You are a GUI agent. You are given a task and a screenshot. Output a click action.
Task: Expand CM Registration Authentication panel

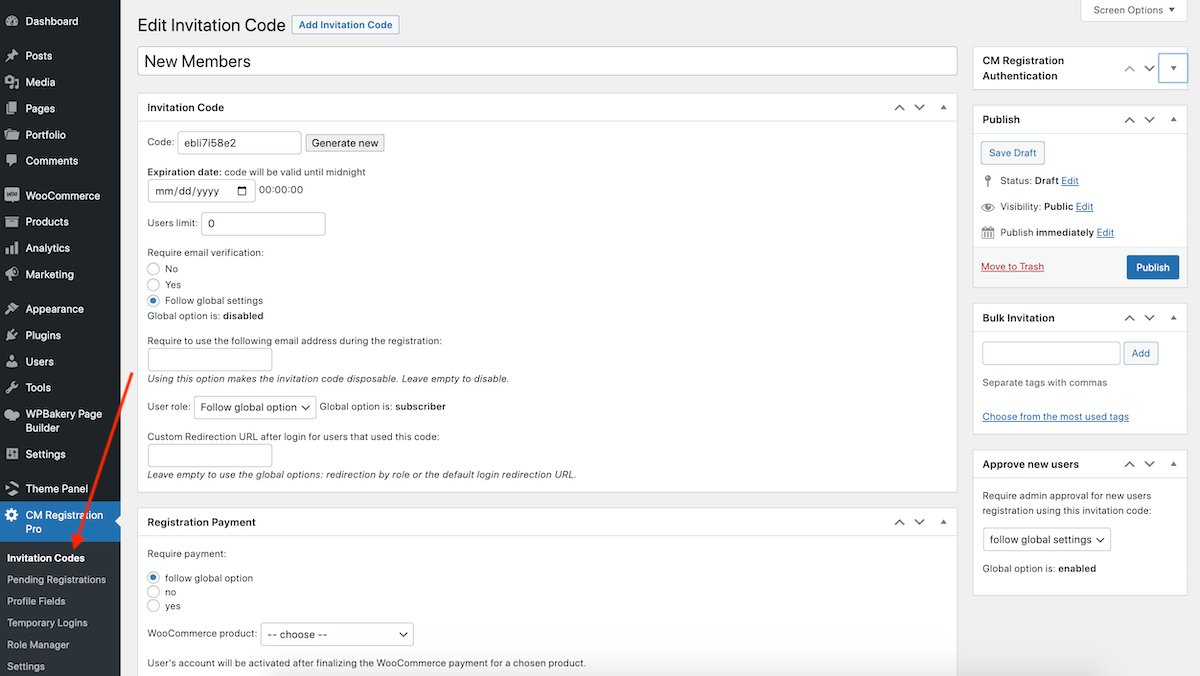[x=1173, y=68]
